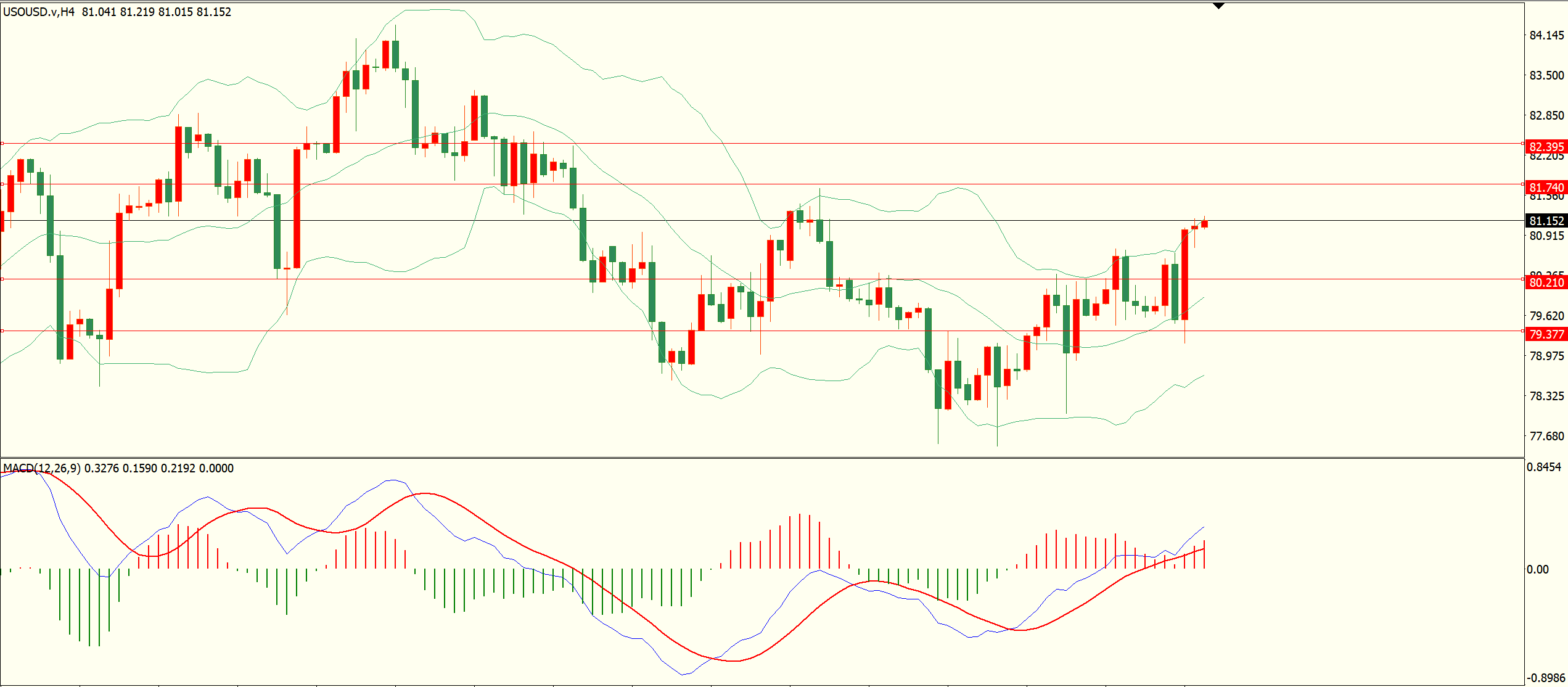Click the divider between the price chart and MACD
This screenshot has height=687, width=1568.
[x=740, y=458]
